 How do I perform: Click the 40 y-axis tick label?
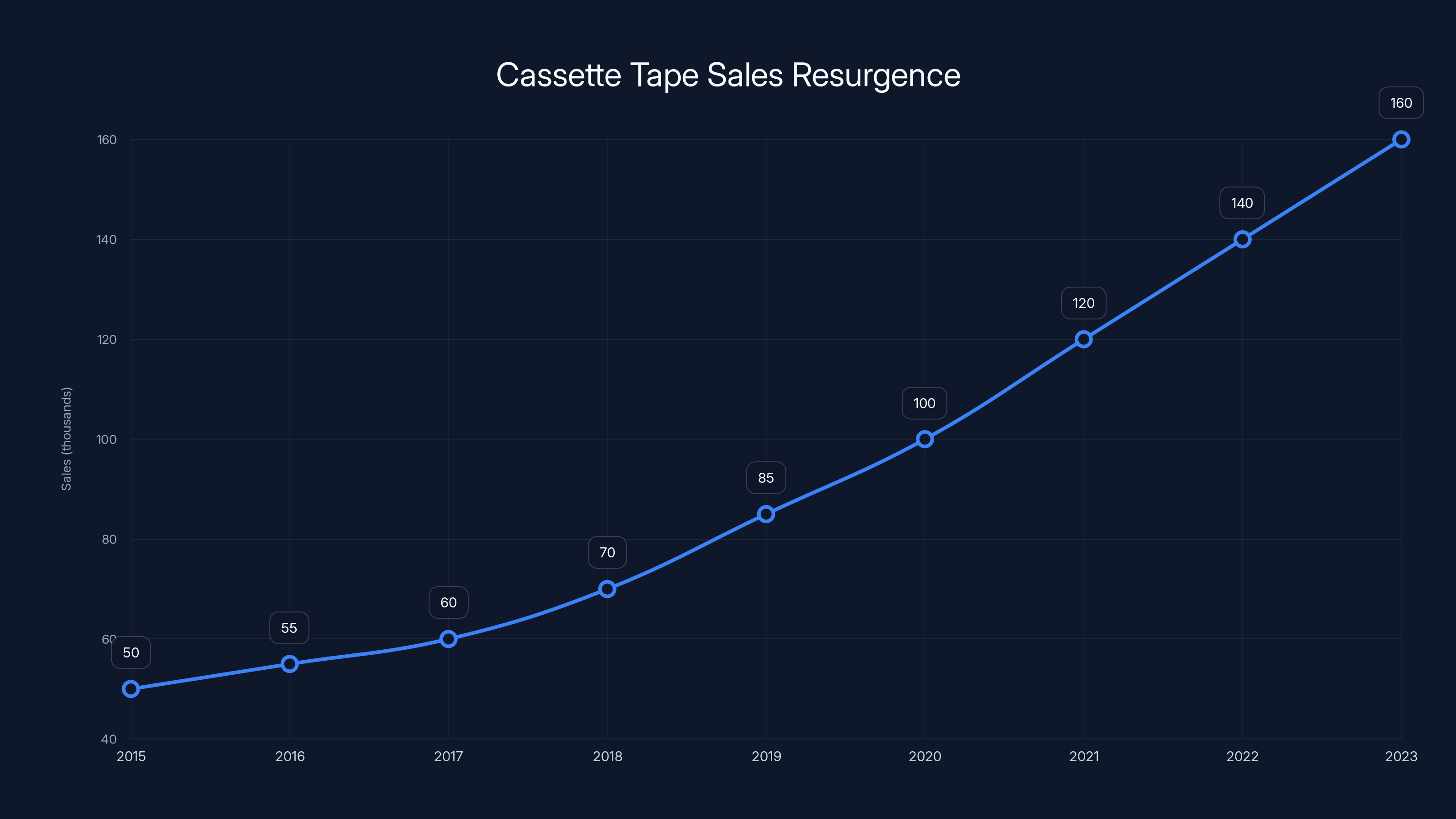click(109, 739)
